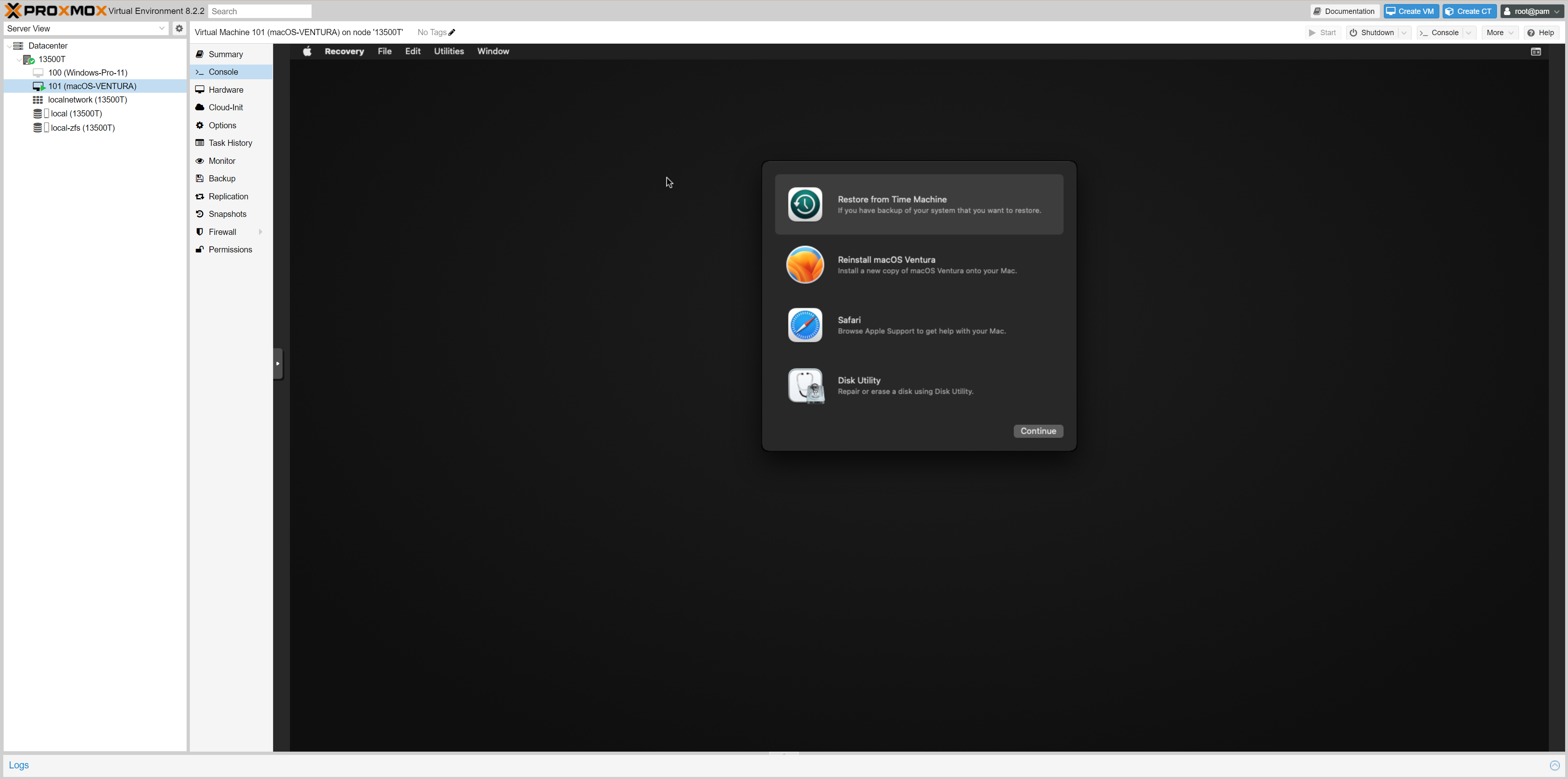The width and height of the screenshot is (1568, 779).
Task: Click the Safari compass icon
Action: (805, 325)
